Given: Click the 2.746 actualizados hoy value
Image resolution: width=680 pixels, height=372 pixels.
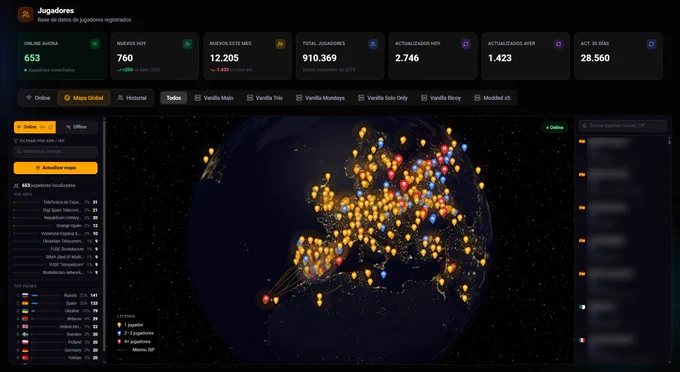Looking at the screenshot, I should pyautogui.click(x=407, y=58).
